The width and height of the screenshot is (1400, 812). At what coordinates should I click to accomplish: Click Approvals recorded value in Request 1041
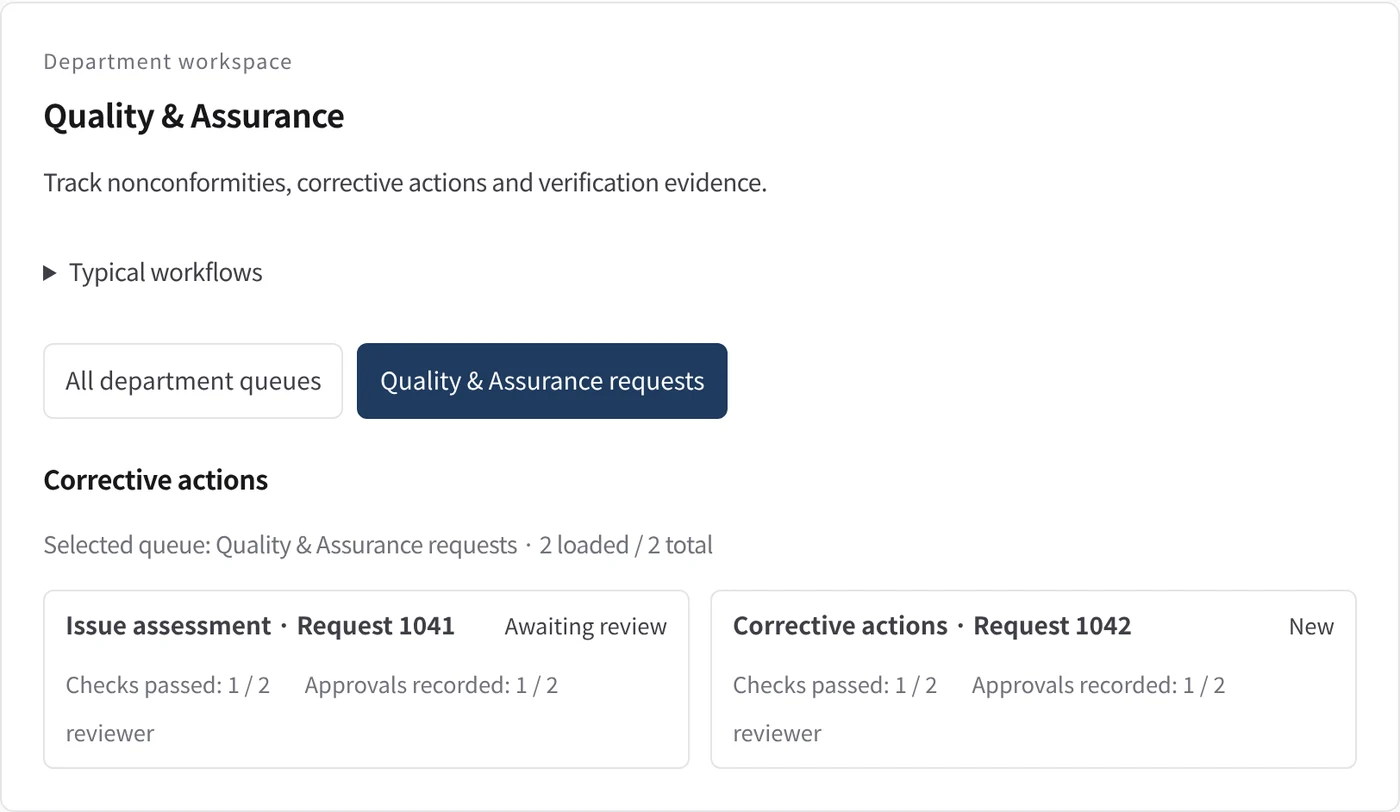click(x=431, y=685)
